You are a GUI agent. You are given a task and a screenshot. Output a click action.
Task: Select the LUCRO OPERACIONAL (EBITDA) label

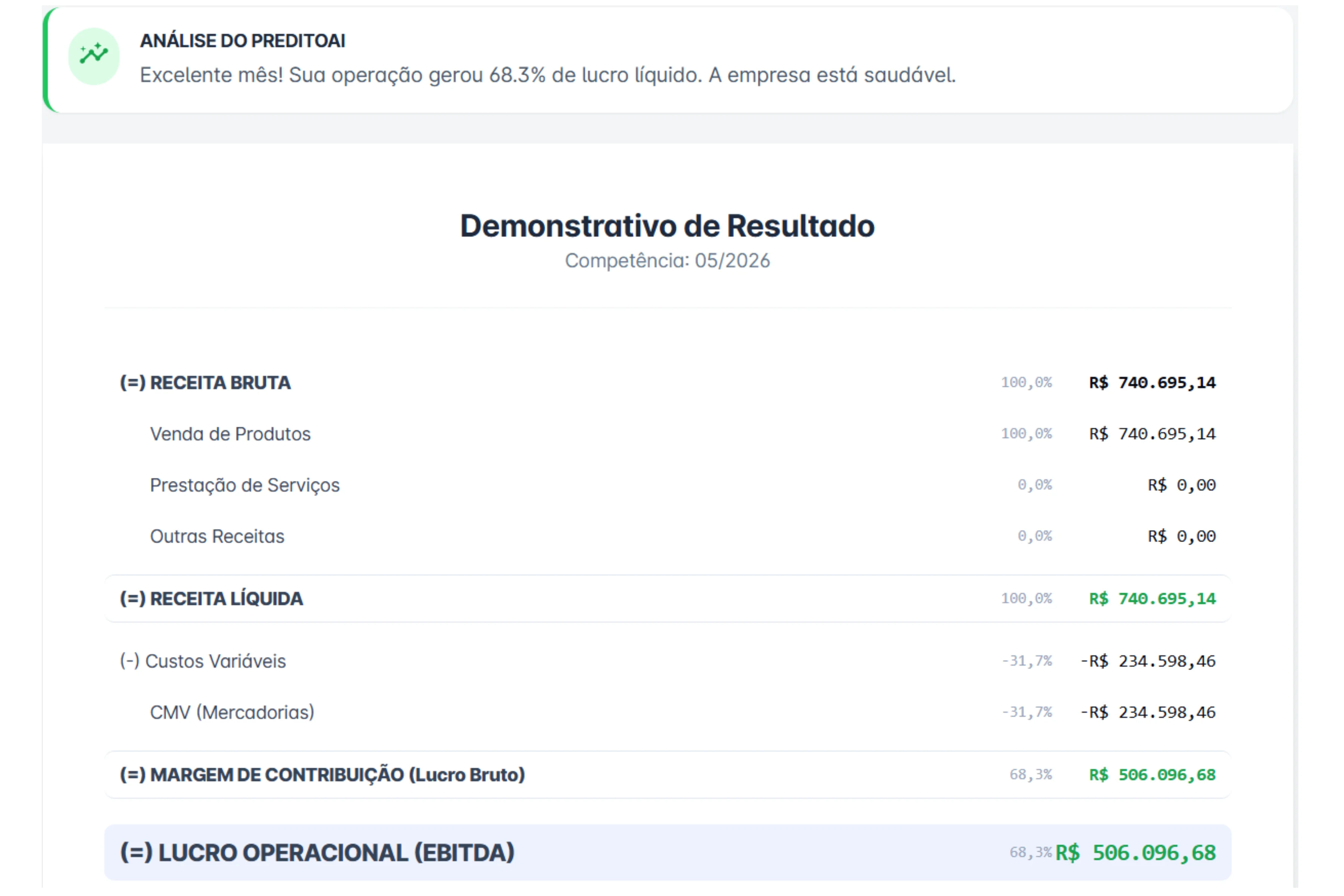click(x=317, y=853)
